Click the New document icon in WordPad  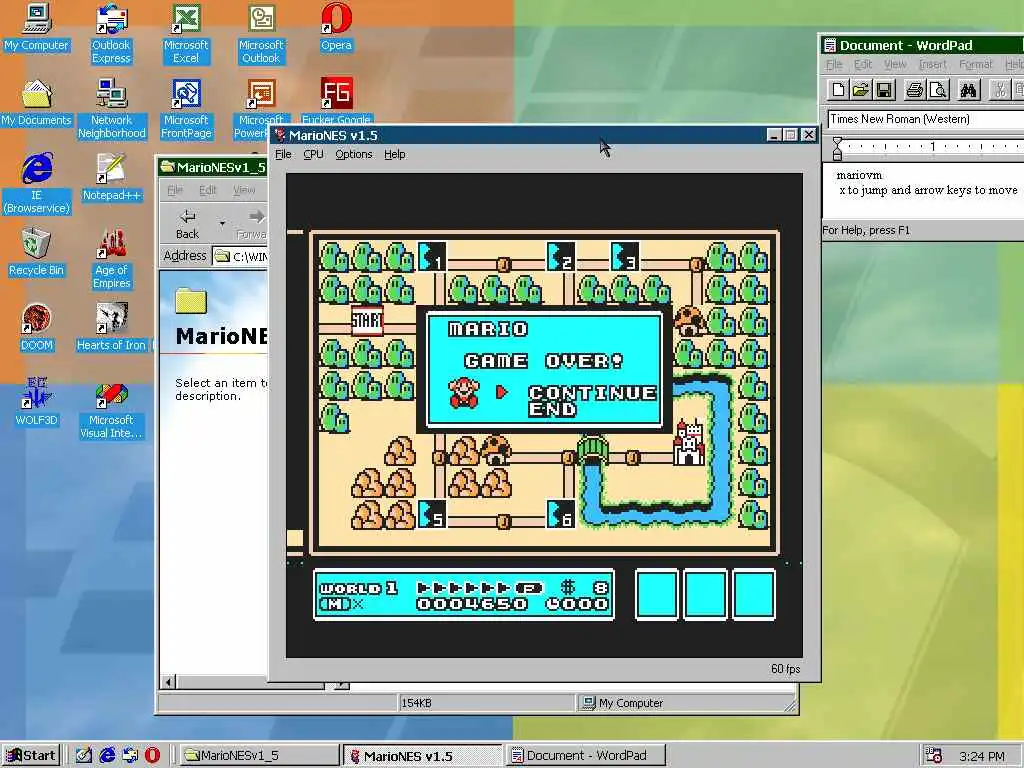[838, 90]
